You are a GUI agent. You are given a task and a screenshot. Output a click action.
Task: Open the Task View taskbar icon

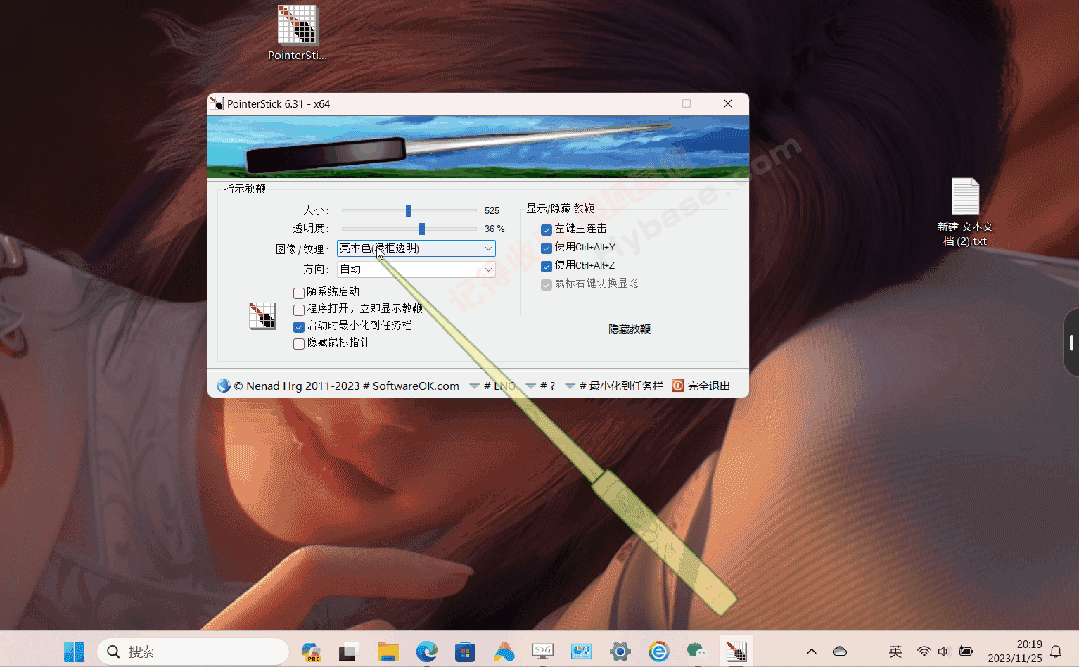coord(350,651)
